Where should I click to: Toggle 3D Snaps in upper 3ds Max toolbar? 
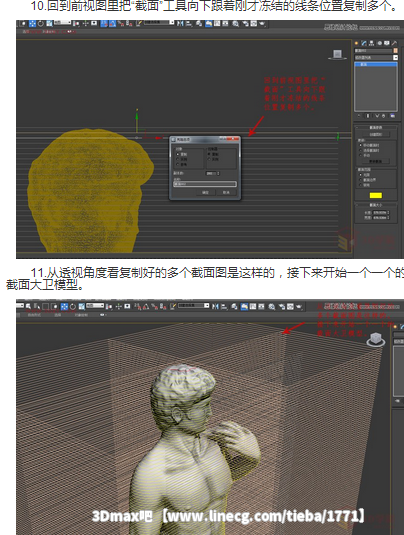104,24
